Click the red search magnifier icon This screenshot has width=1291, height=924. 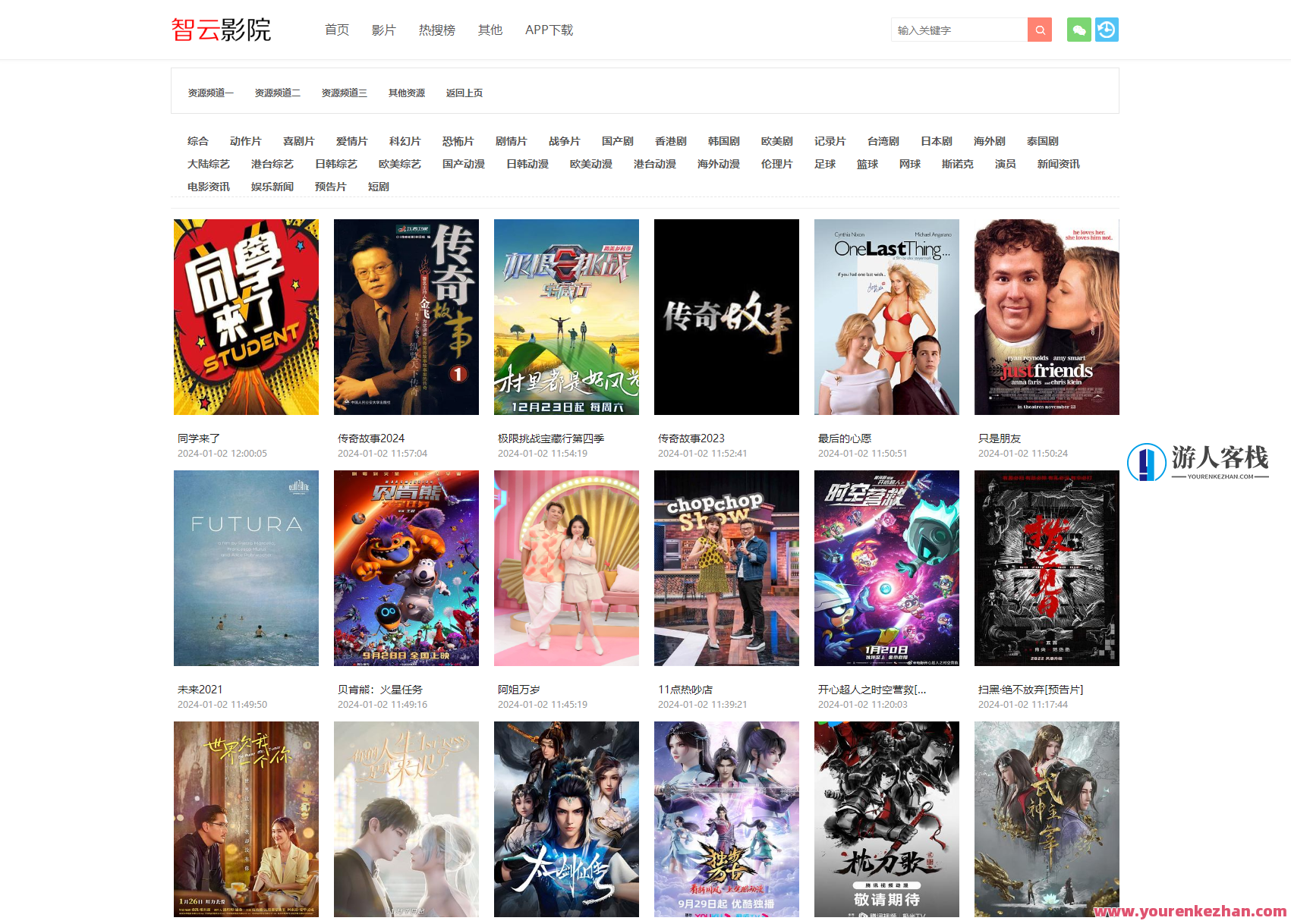point(1039,30)
